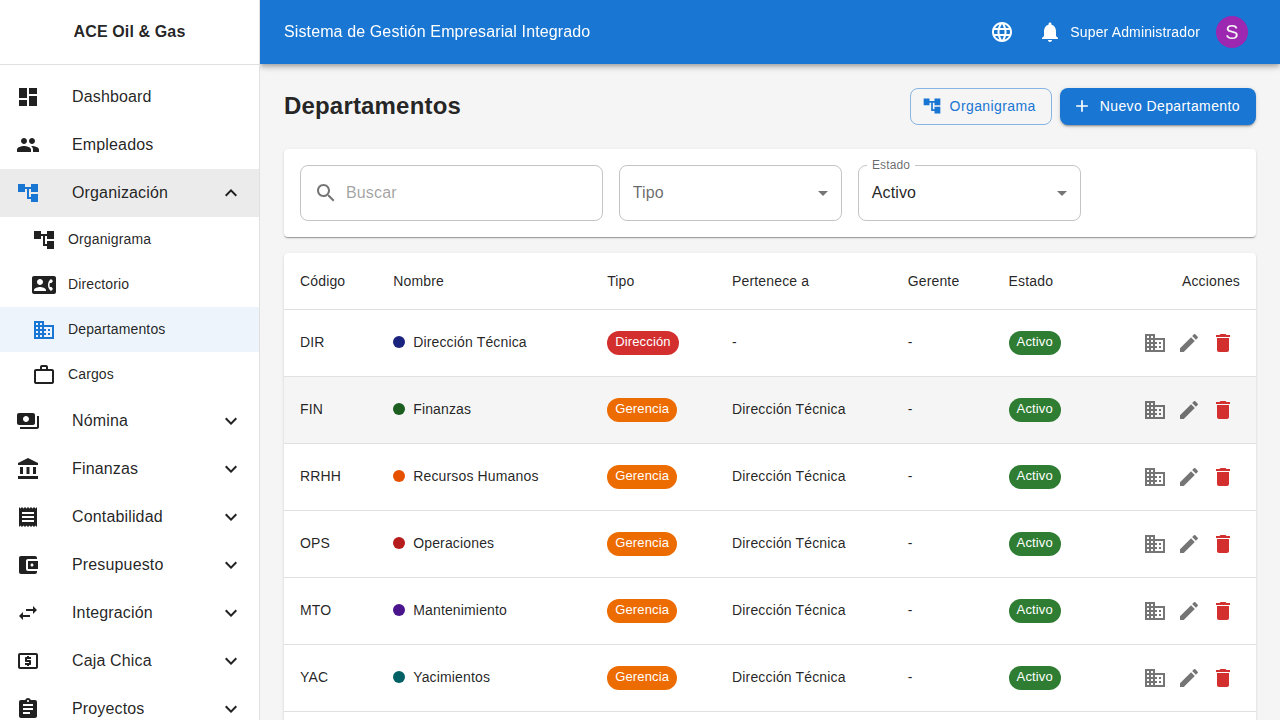
Task: Open the Organigrama view button
Action: point(980,106)
